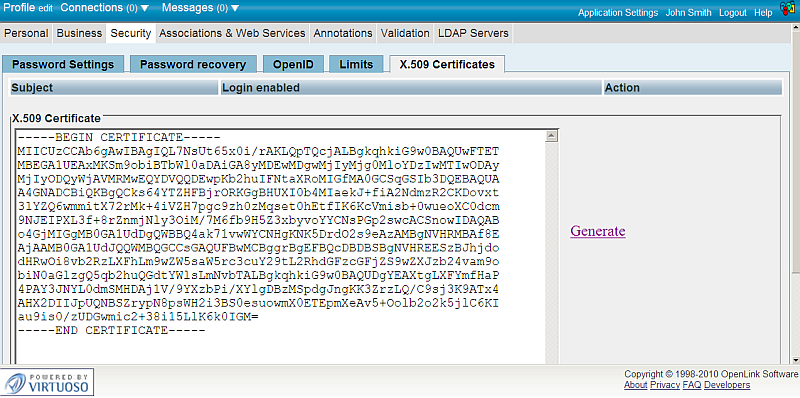This screenshot has width=800, height=398.
Task: Click the Profile edit link
Action: click(x=45, y=9)
